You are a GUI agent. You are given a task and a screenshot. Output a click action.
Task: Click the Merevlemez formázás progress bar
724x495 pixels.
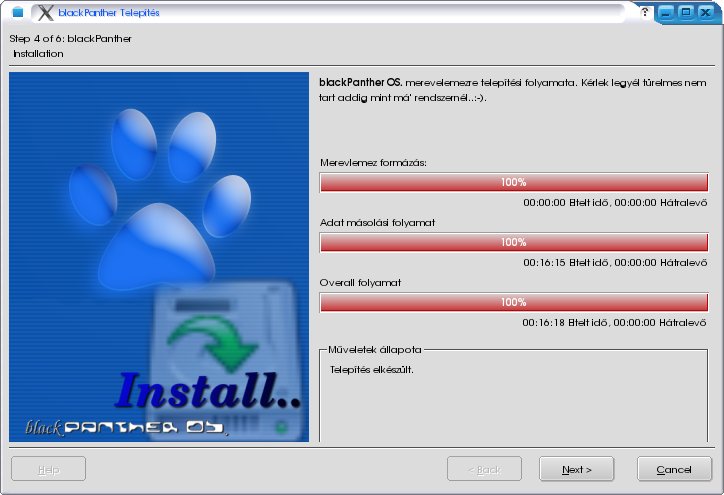[513, 182]
